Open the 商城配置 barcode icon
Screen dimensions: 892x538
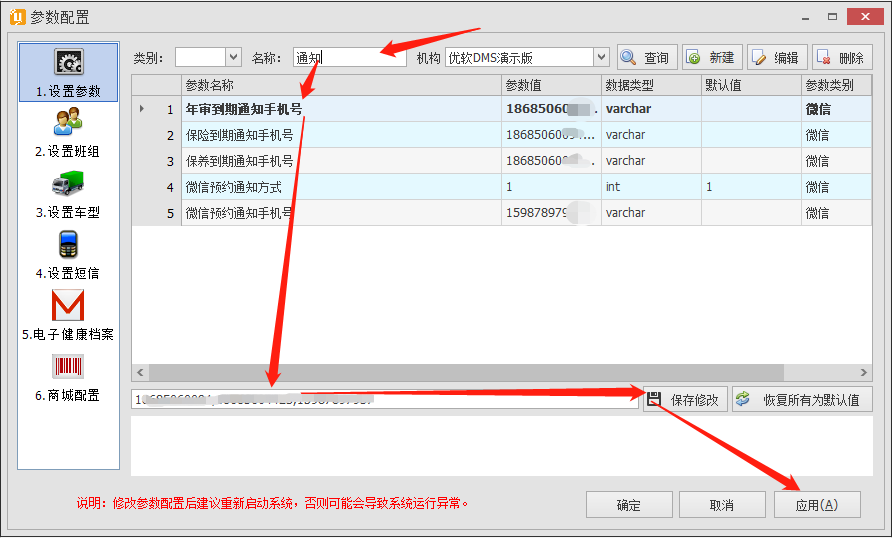[68, 366]
